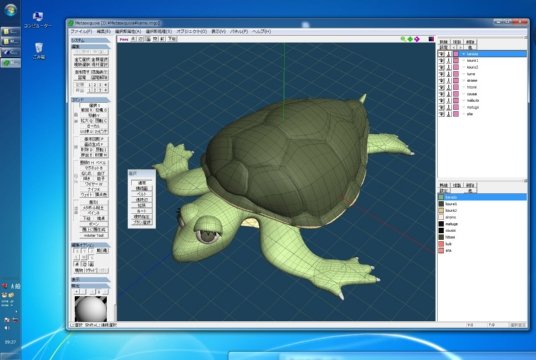Click the lock icon in tume object row
Screen dimensions: 536x360
[449, 74]
